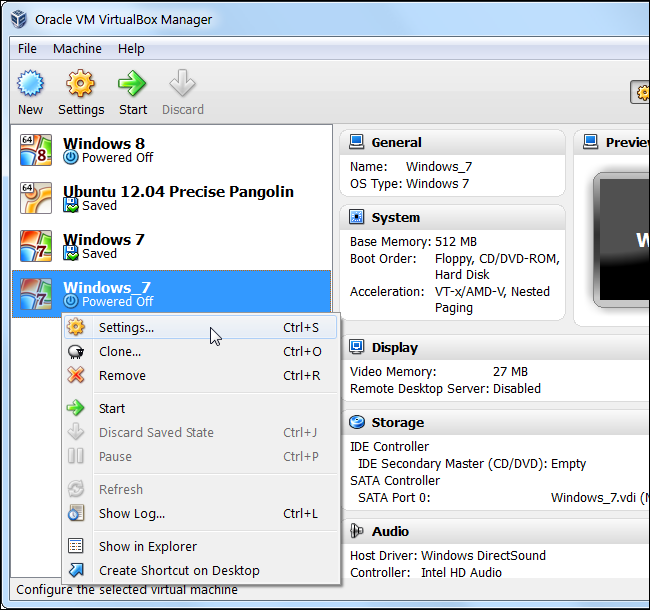Screen dimensions: 650x610
Task: Click the General section header
Action: [x=396, y=143]
